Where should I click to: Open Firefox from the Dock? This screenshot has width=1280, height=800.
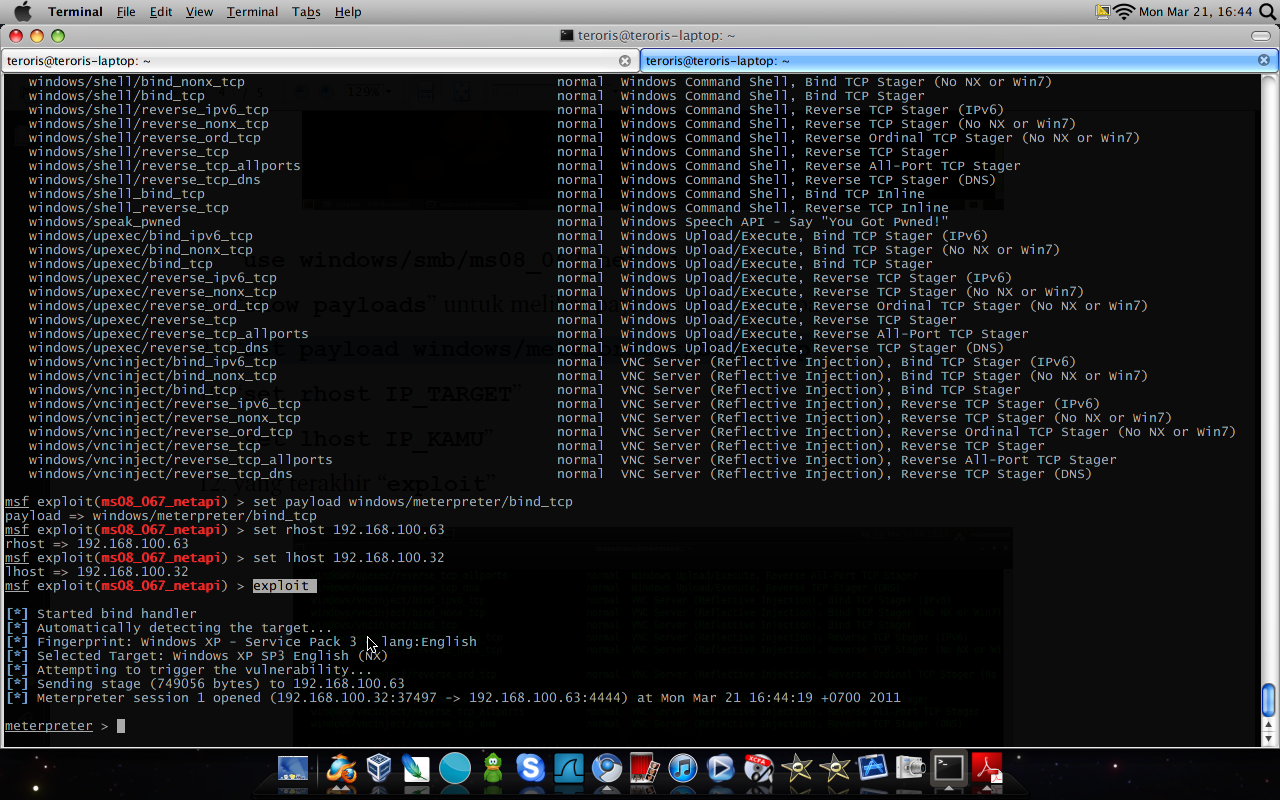coord(340,768)
